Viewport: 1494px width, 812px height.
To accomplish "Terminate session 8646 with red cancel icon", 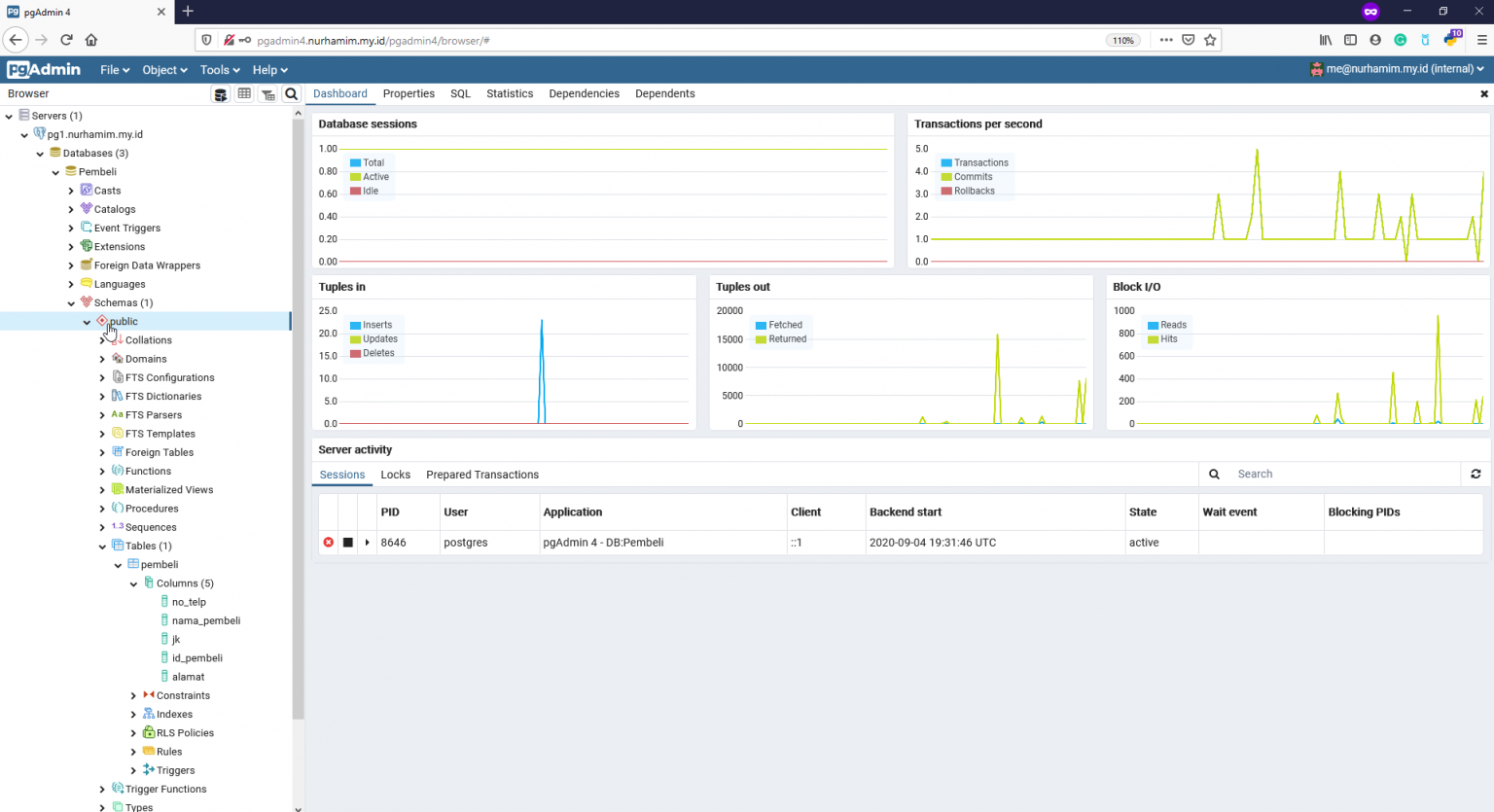I will click(x=328, y=543).
